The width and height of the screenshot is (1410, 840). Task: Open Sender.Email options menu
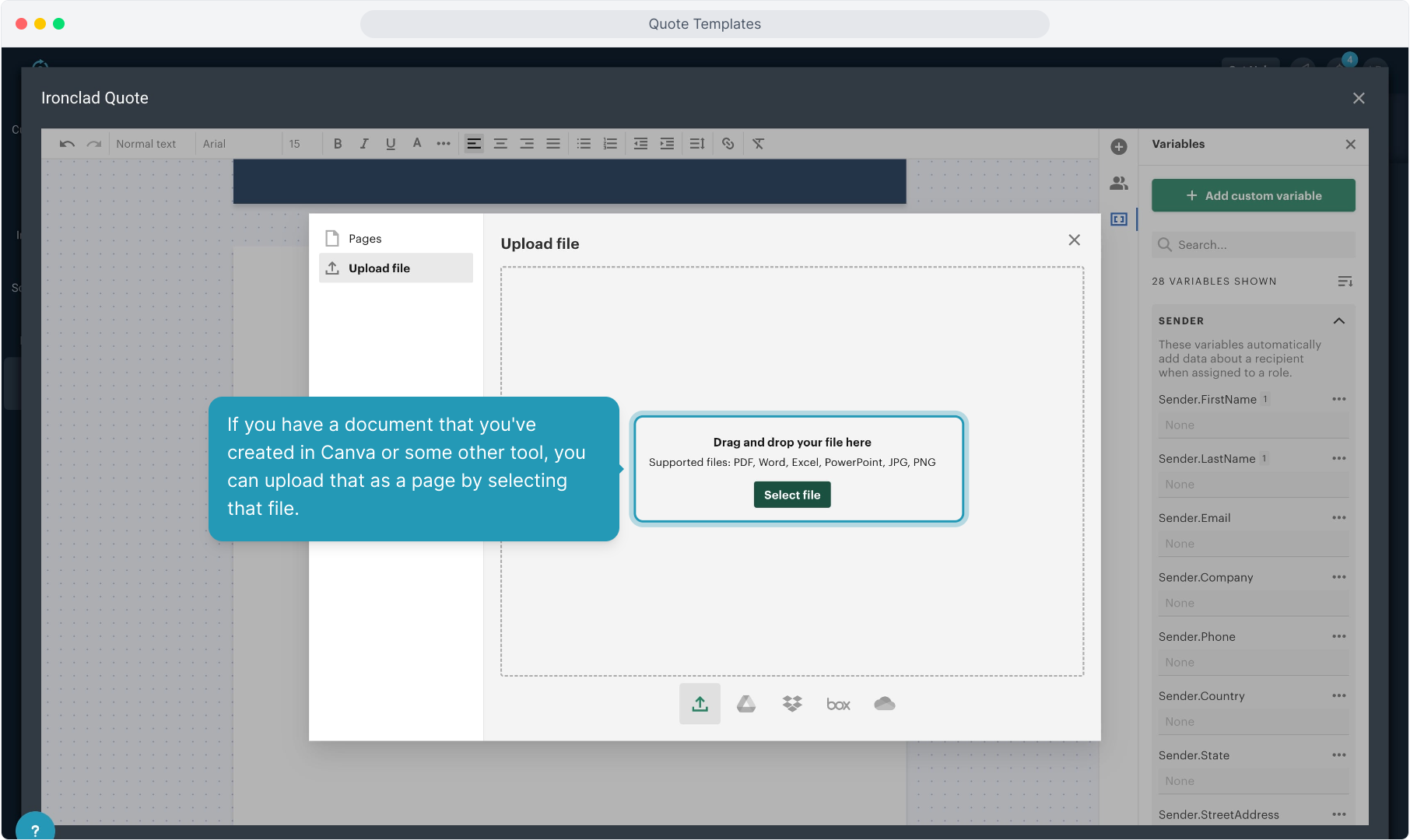(x=1339, y=518)
